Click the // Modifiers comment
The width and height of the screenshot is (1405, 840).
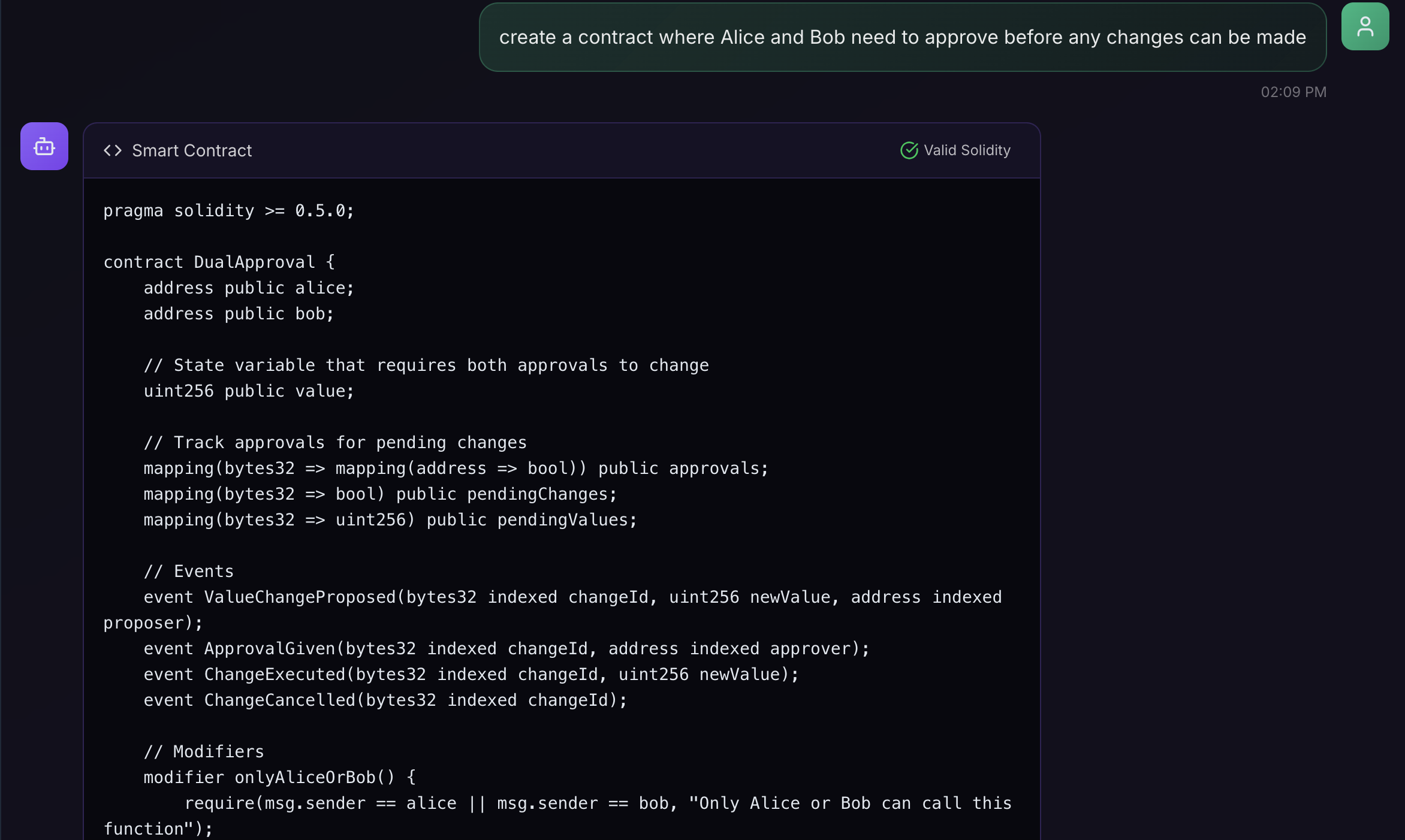click(204, 752)
